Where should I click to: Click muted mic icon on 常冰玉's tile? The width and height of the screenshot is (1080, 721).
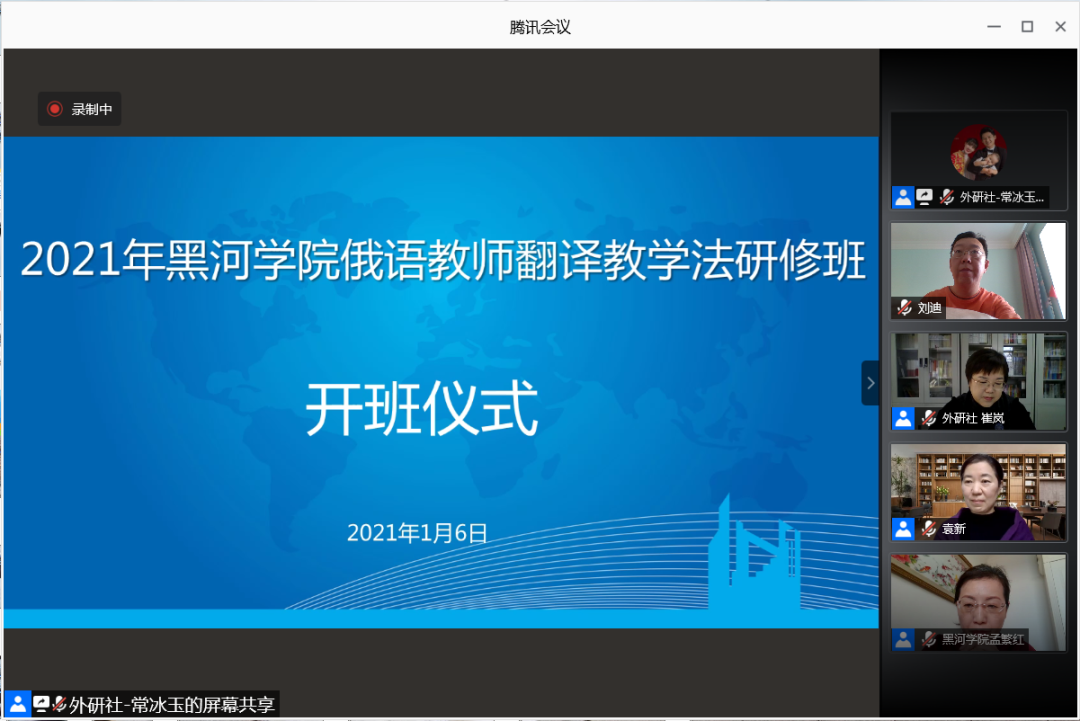(946, 197)
